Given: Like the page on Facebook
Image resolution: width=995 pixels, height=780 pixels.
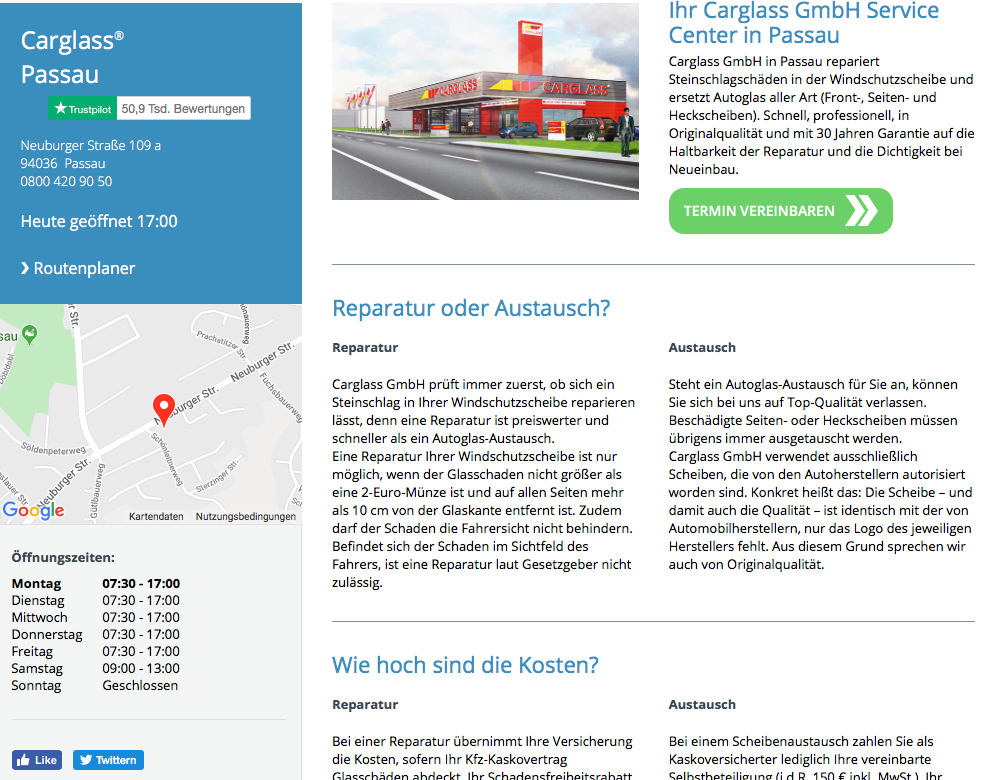Looking at the screenshot, I should click(x=37, y=760).
